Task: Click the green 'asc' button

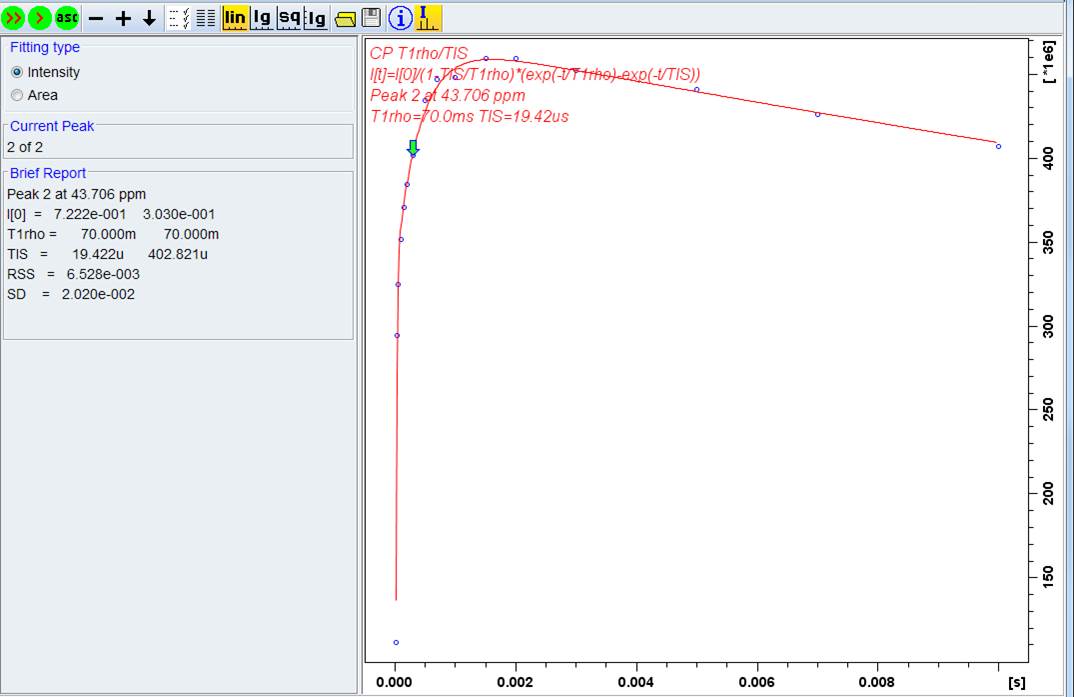Action: click(x=67, y=18)
